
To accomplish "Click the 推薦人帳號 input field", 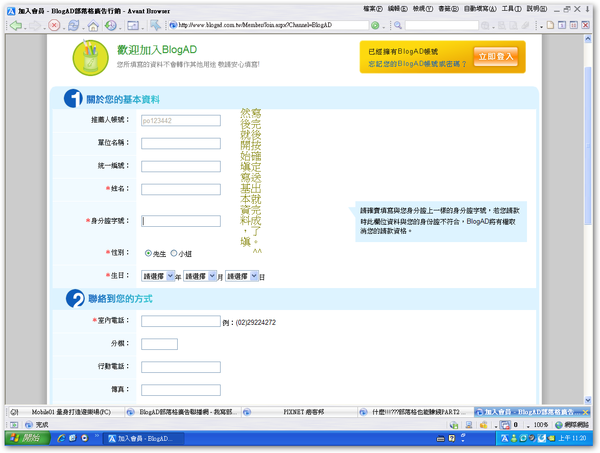I will coord(181,121).
